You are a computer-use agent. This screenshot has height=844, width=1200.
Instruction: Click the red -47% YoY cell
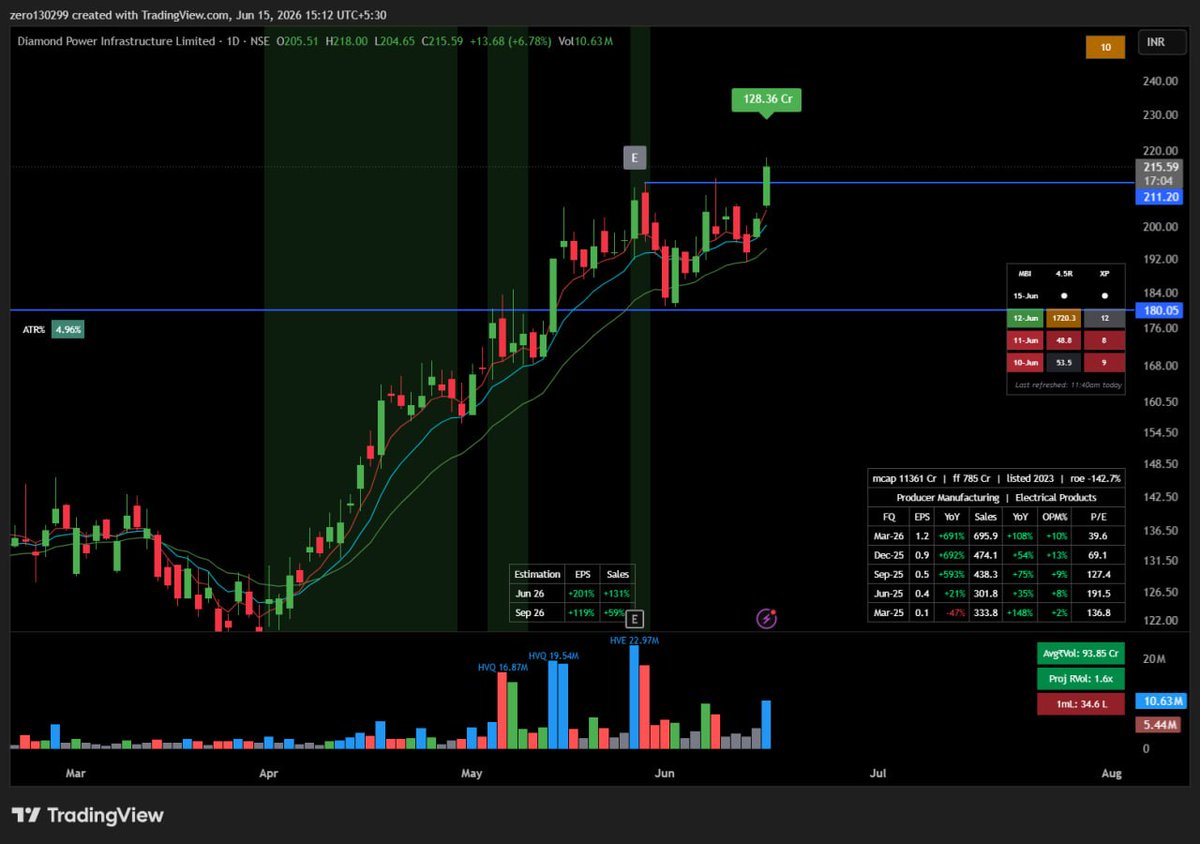pyautogui.click(x=953, y=612)
